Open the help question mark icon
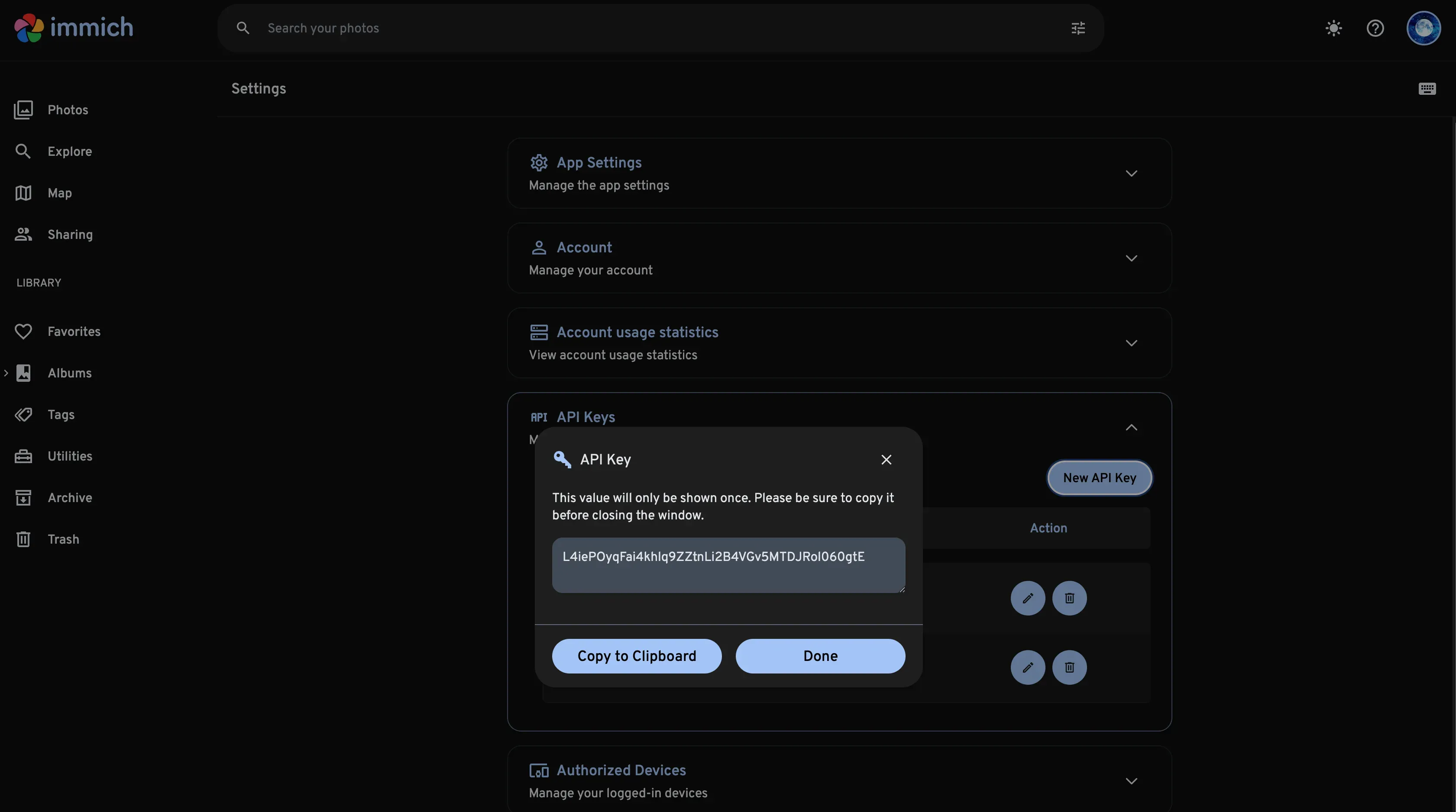 [1375, 28]
